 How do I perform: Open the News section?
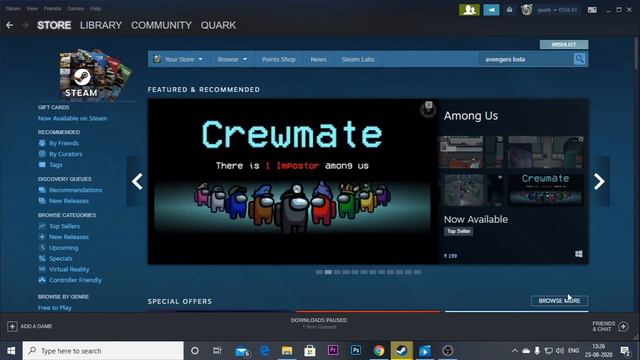[x=318, y=59]
